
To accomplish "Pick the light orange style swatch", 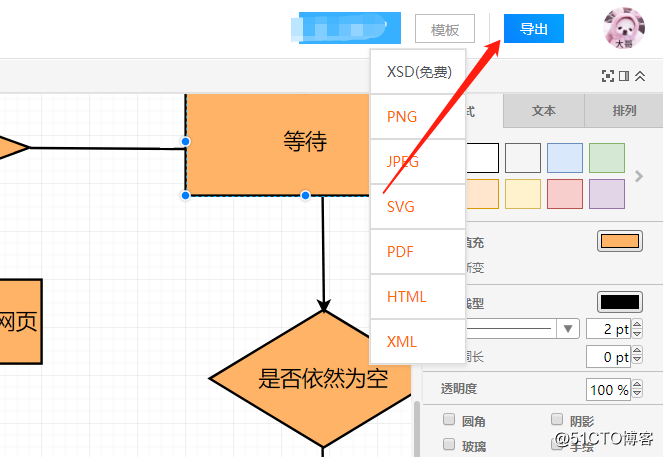I will click(482, 194).
